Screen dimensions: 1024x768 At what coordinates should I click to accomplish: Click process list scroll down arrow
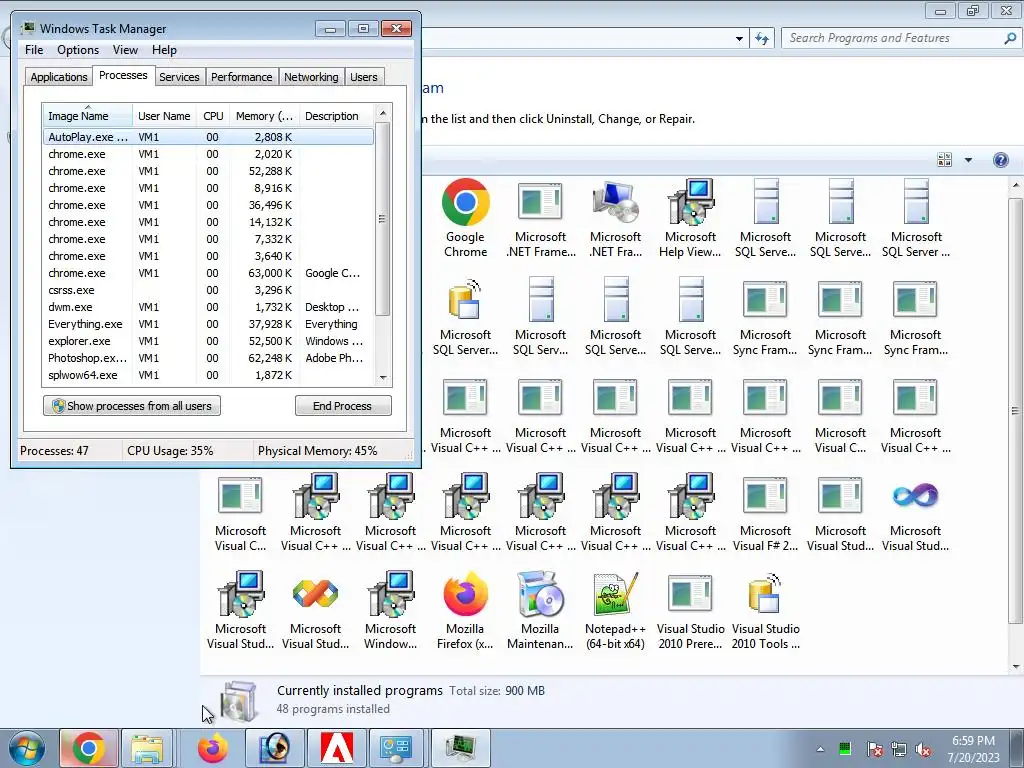point(383,377)
